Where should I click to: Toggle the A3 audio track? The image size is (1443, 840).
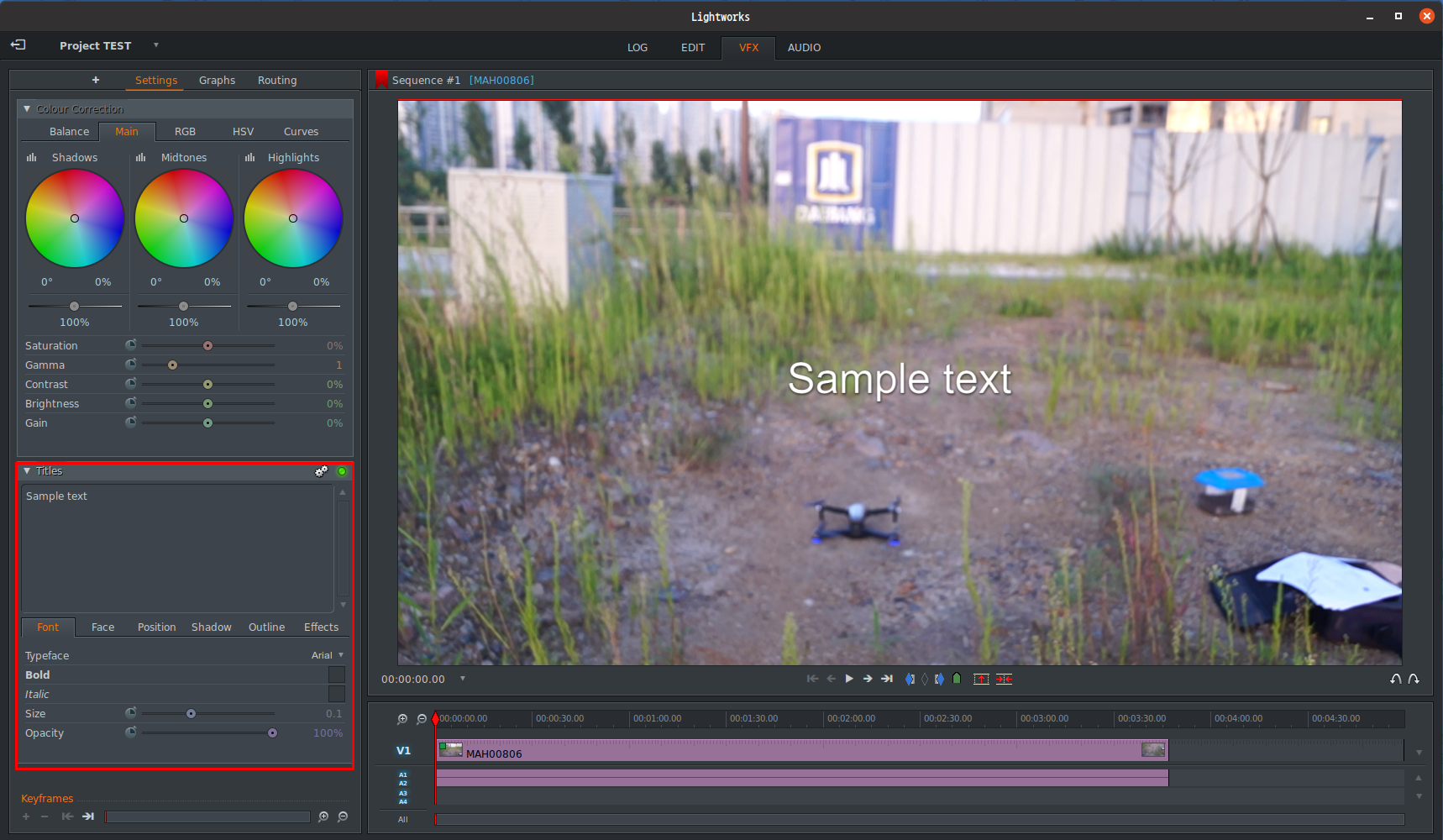click(x=403, y=793)
